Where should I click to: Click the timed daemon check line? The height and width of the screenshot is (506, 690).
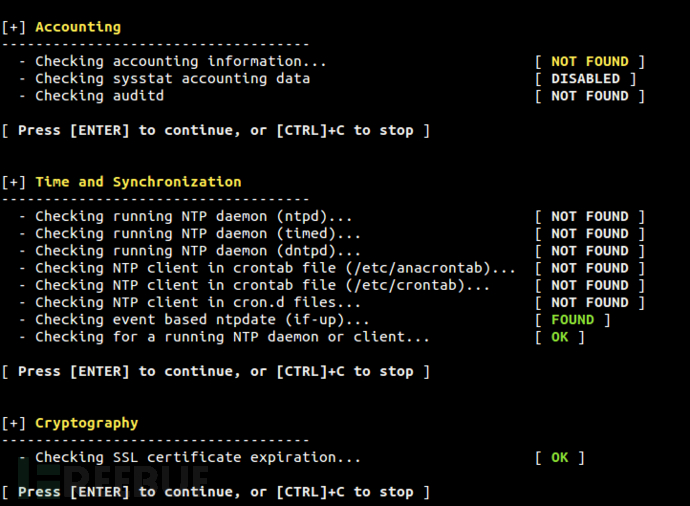(197, 233)
